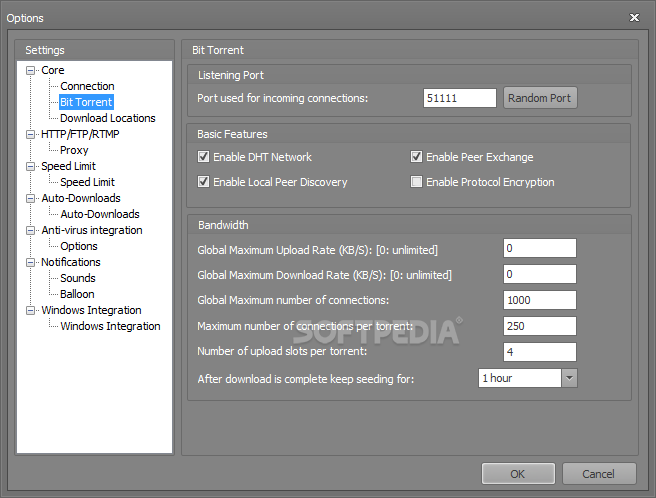The height and width of the screenshot is (498, 656).
Task: Disable the Enable DHT Network checkbox
Action: 203,157
